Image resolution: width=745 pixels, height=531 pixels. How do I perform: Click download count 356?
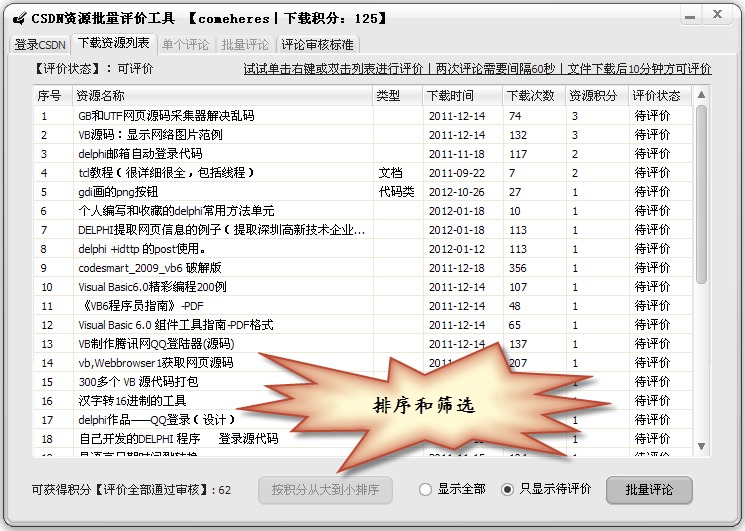tap(518, 268)
